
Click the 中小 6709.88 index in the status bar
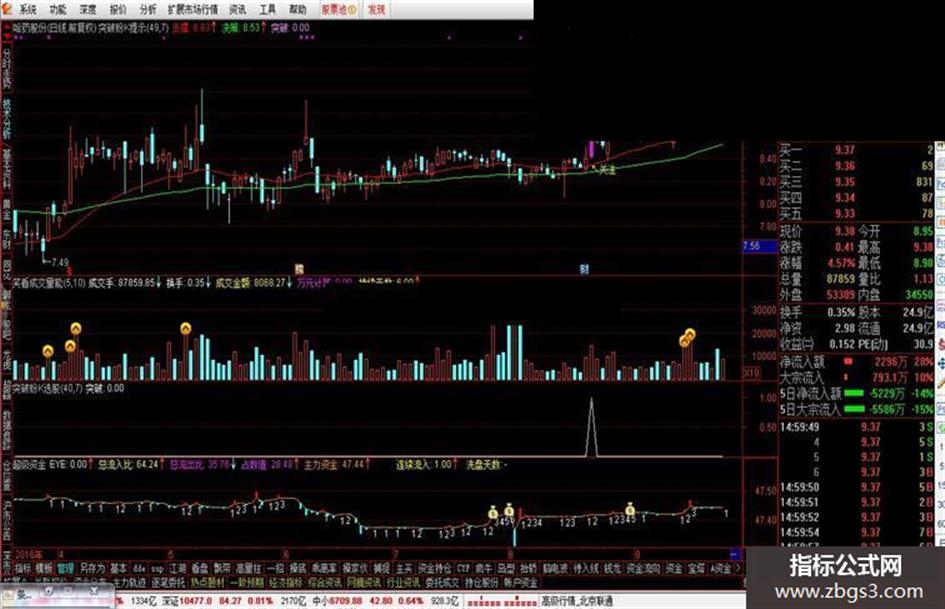coord(338,601)
